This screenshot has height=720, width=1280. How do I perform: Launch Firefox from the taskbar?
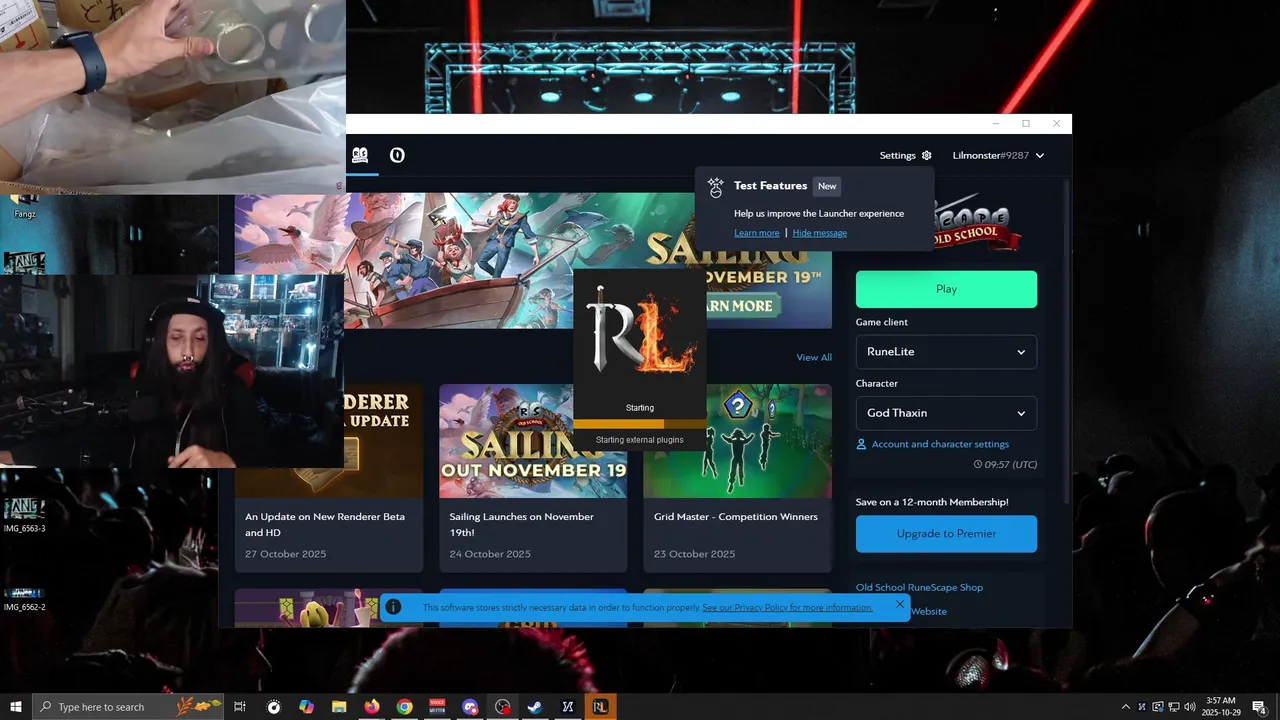point(372,707)
